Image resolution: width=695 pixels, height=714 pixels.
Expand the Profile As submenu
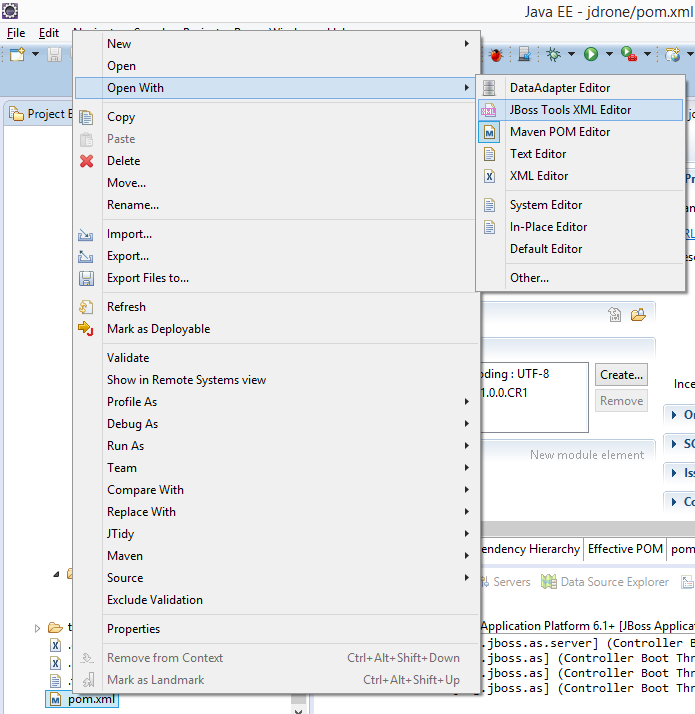click(276, 402)
